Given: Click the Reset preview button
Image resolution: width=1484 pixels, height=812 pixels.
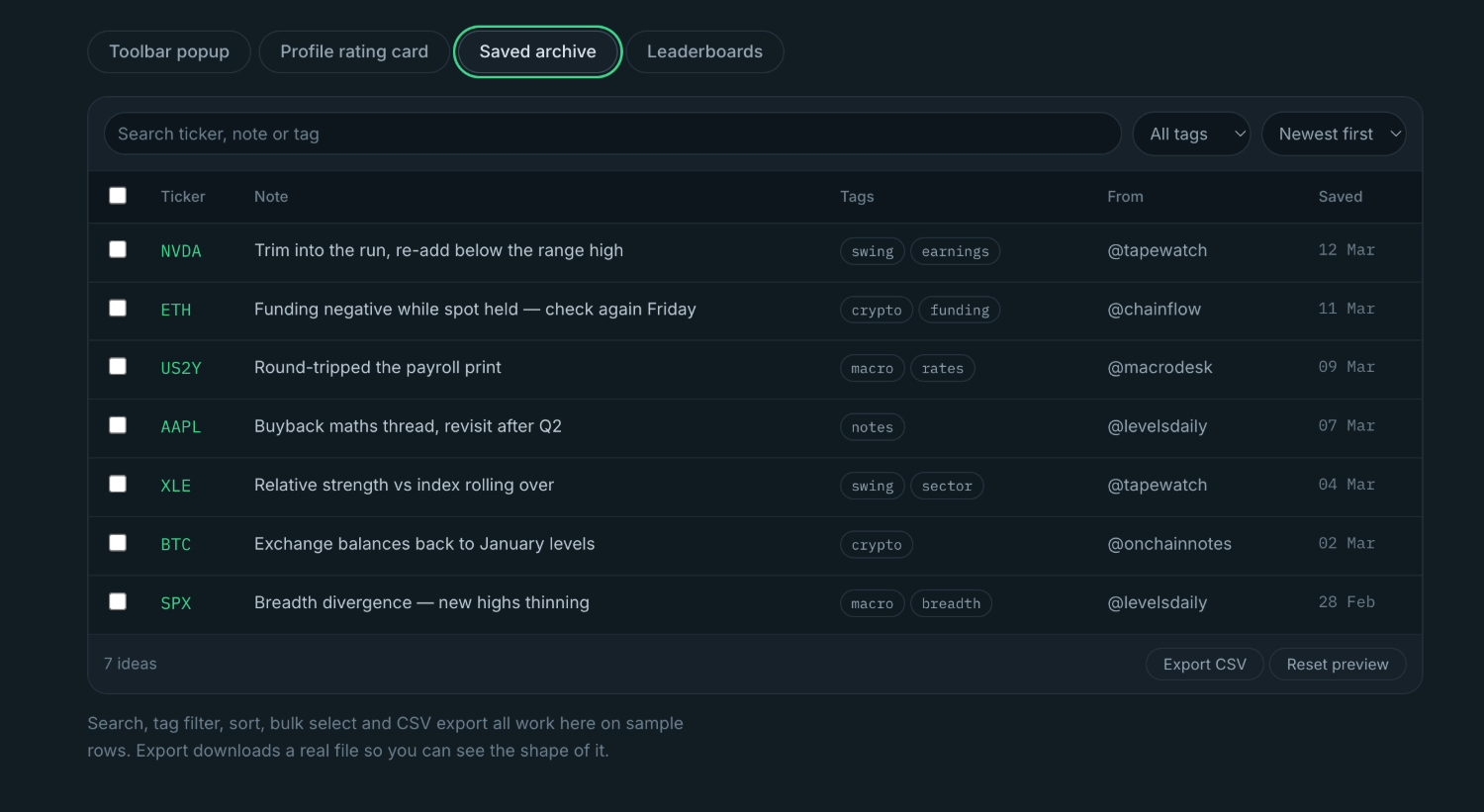Looking at the screenshot, I should coord(1338,665).
